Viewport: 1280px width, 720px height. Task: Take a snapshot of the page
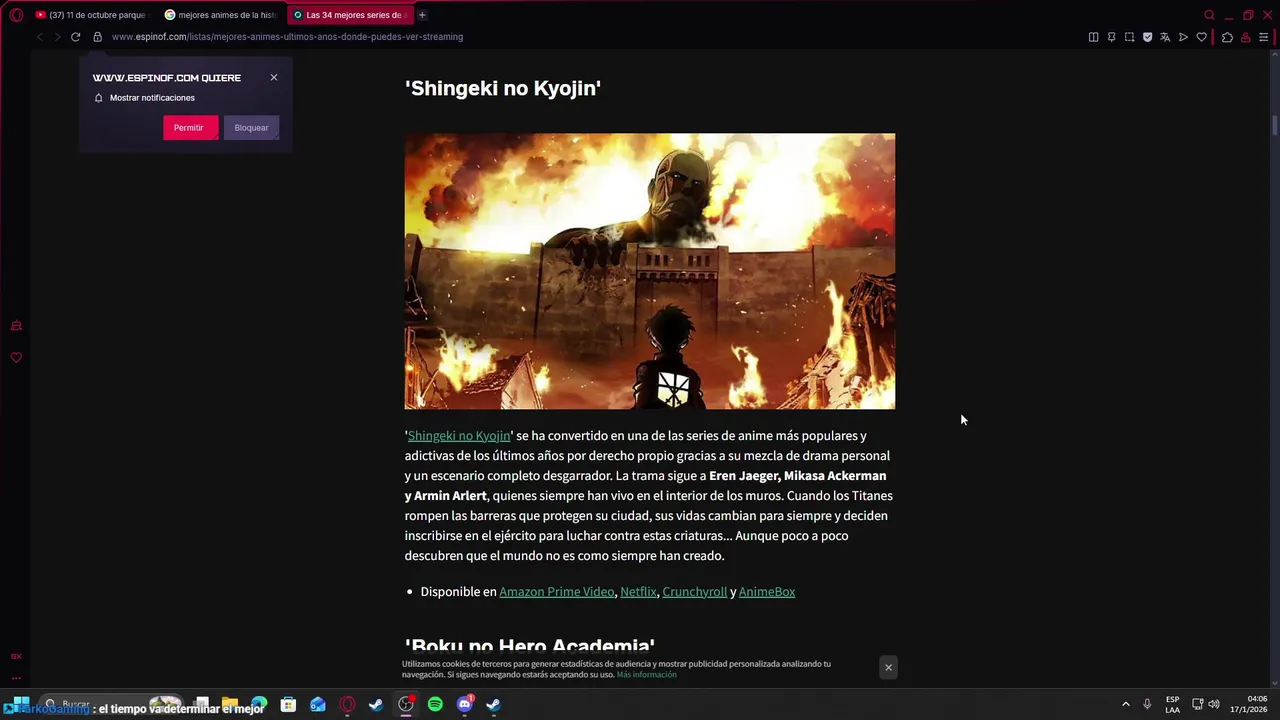[x=1129, y=37]
